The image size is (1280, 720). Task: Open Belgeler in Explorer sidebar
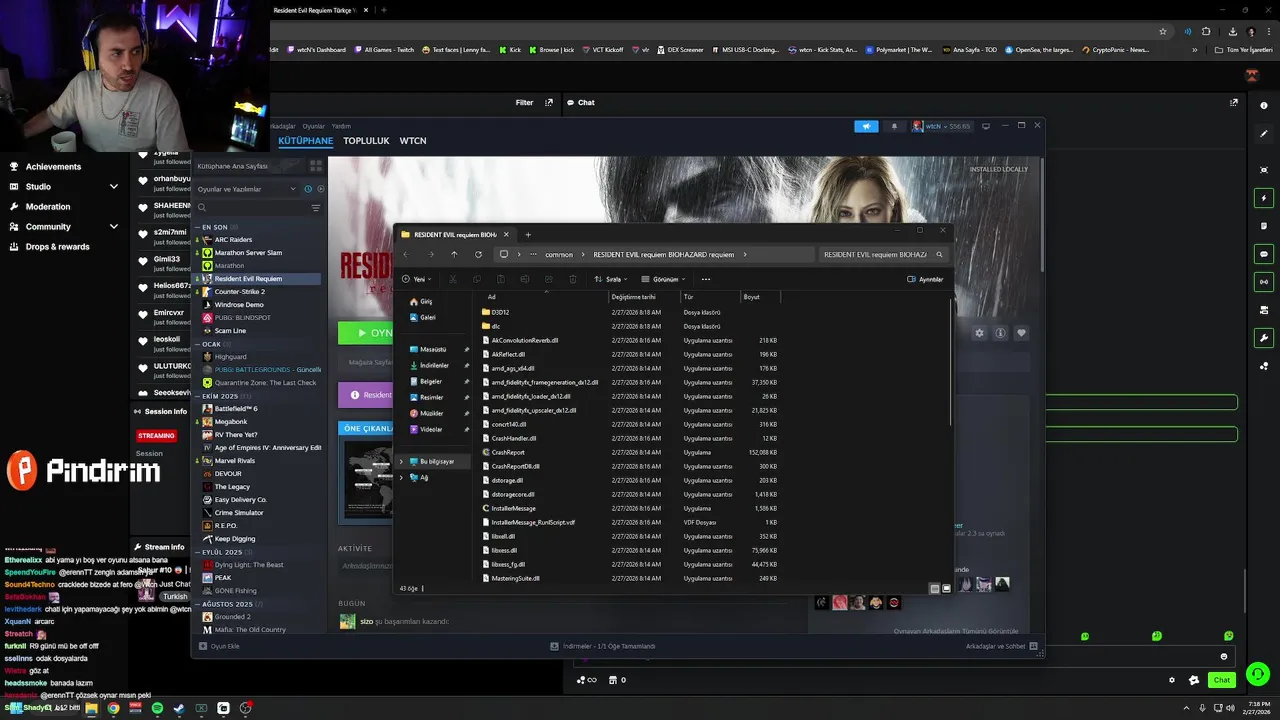[426, 381]
